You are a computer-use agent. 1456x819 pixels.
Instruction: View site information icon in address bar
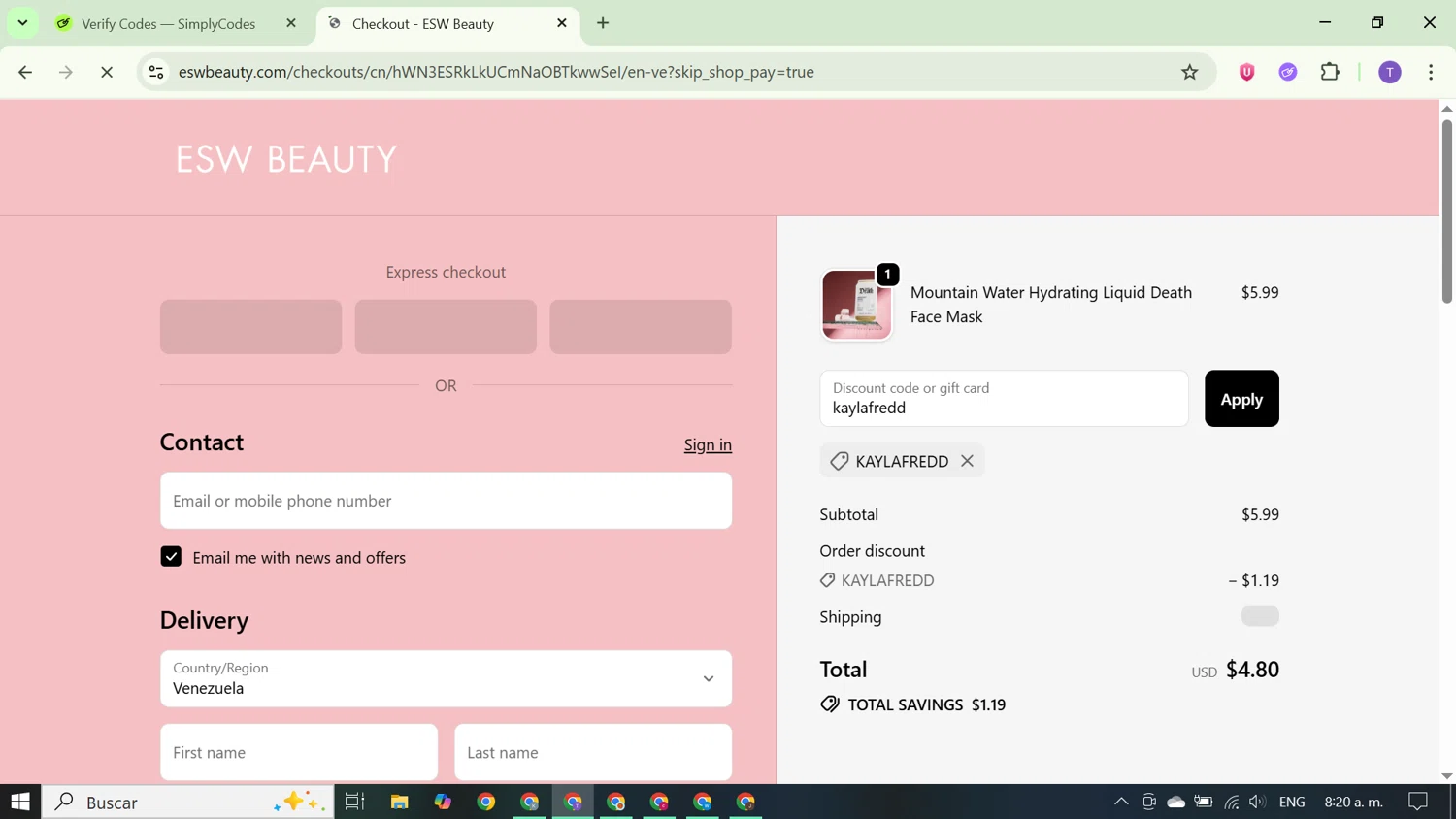(156, 72)
